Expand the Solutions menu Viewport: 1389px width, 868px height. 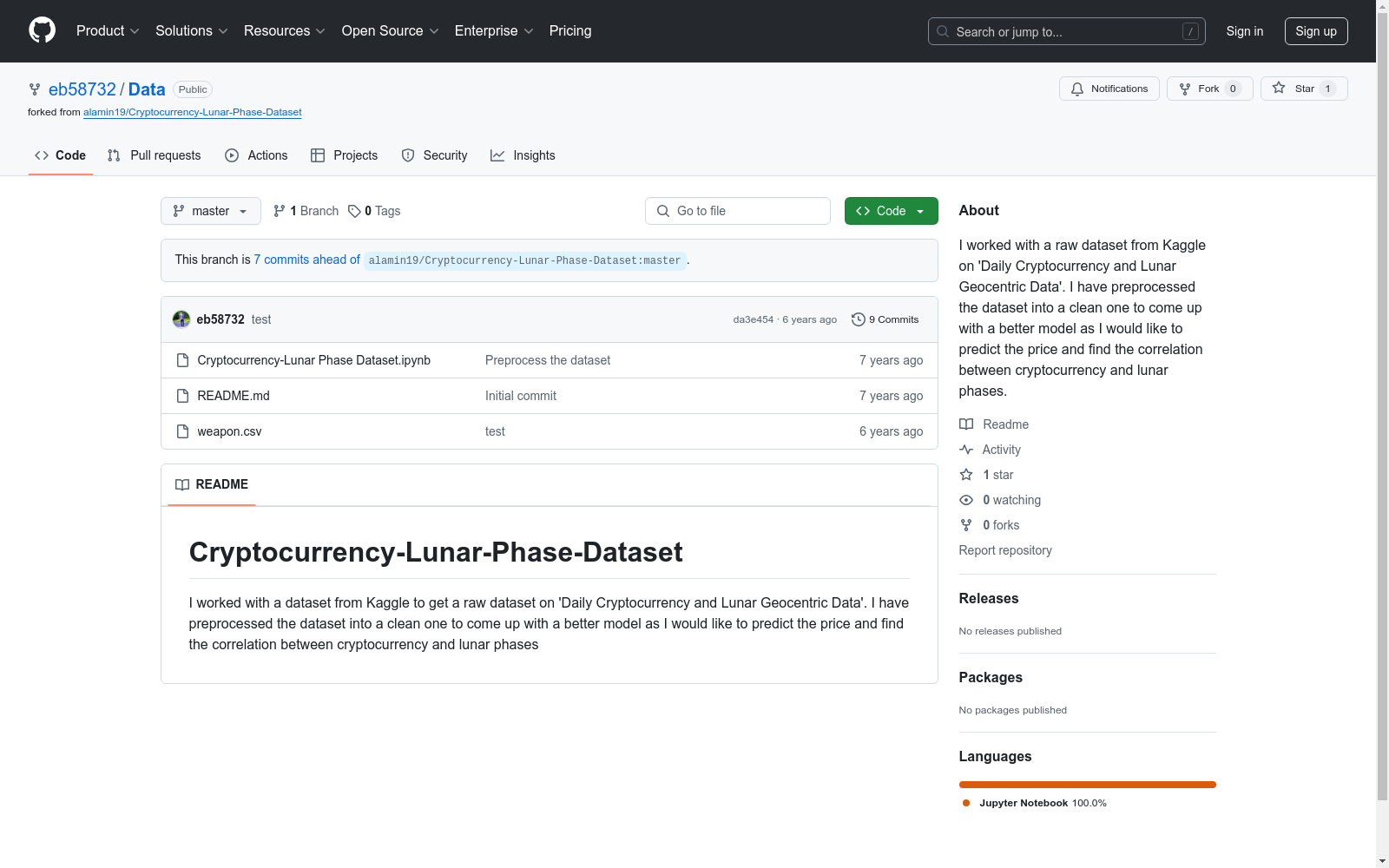click(x=192, y=31)
